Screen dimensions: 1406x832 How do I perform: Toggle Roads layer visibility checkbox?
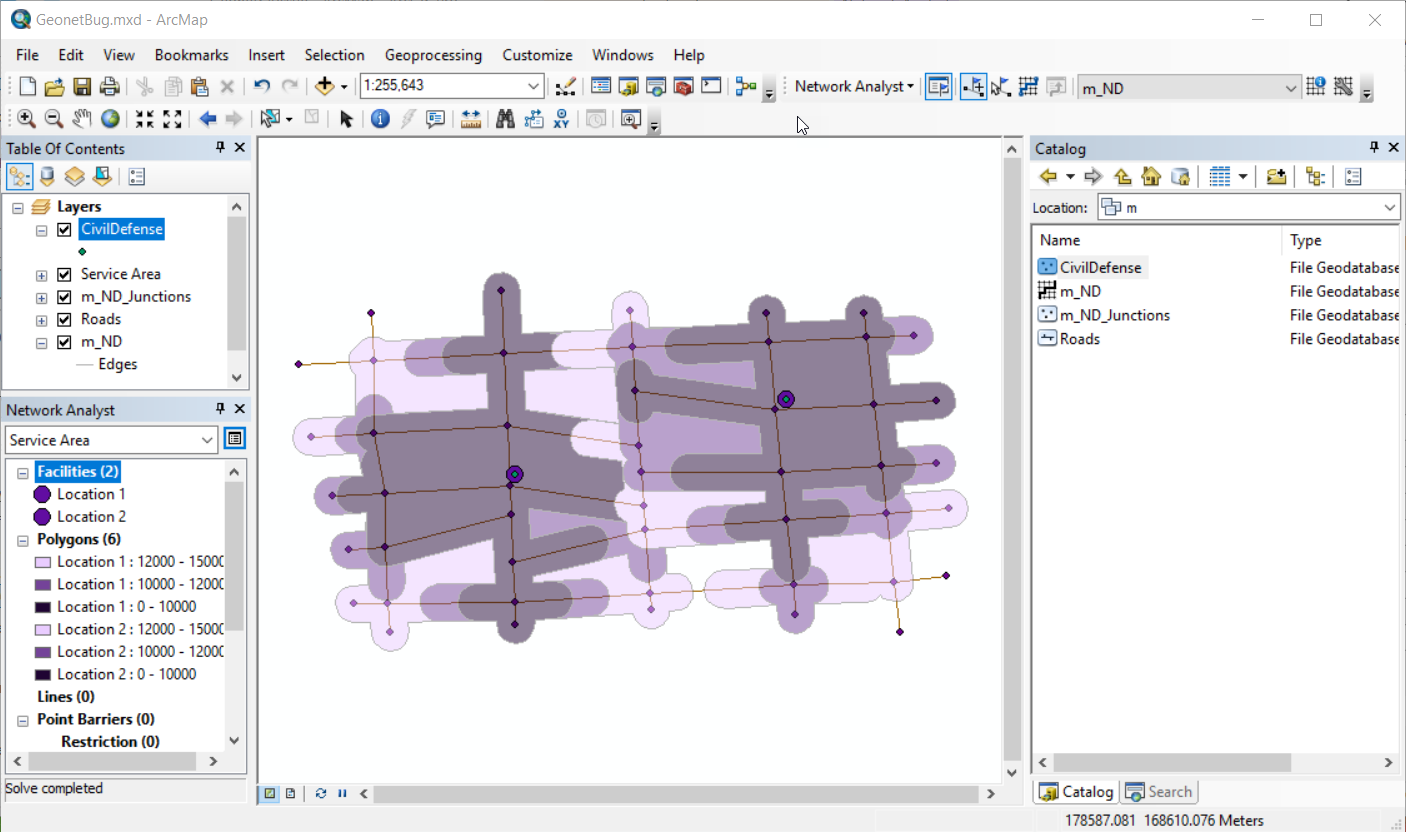click(64, 320)
